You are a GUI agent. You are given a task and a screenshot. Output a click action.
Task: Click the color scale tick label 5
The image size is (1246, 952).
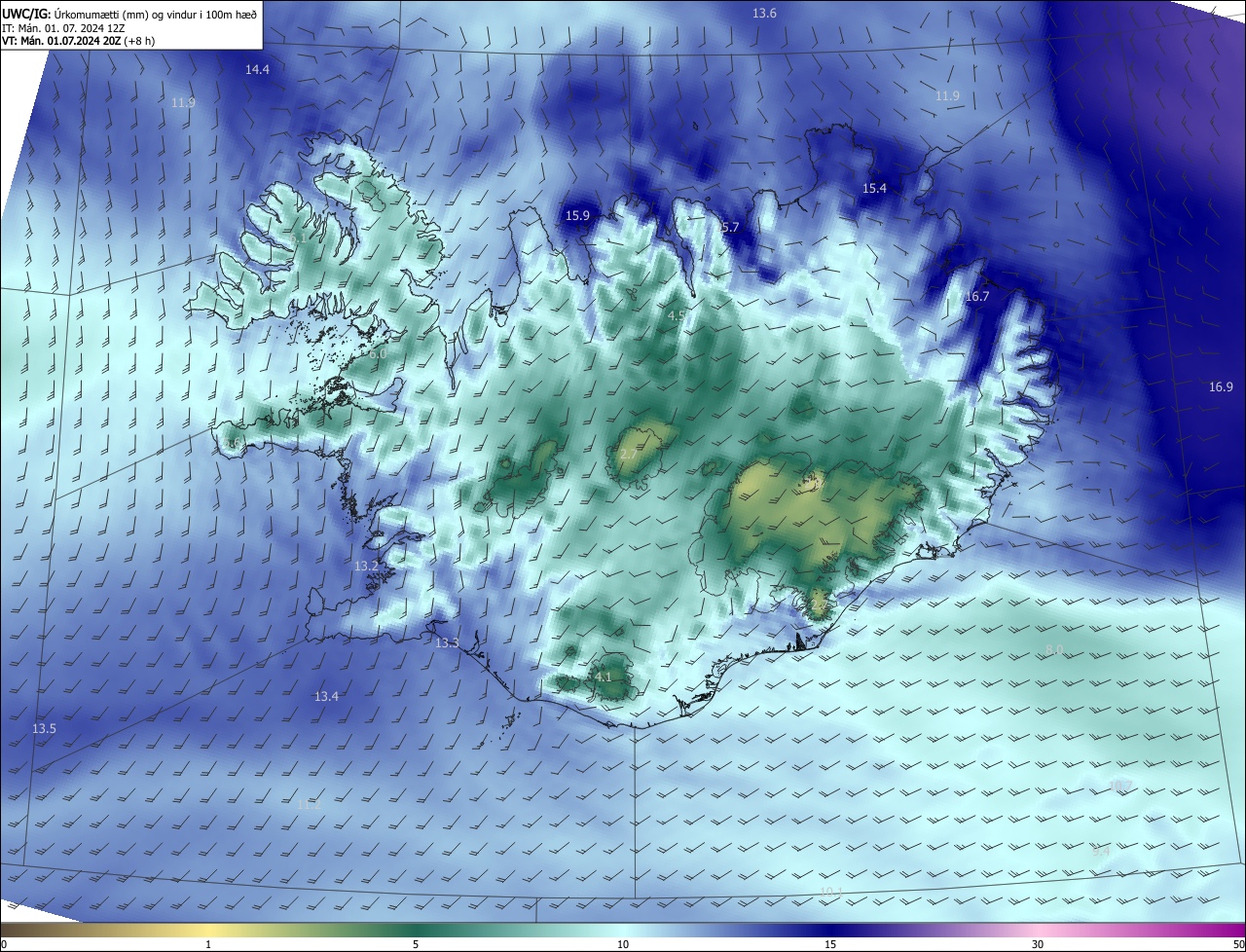tap(416, 945)
